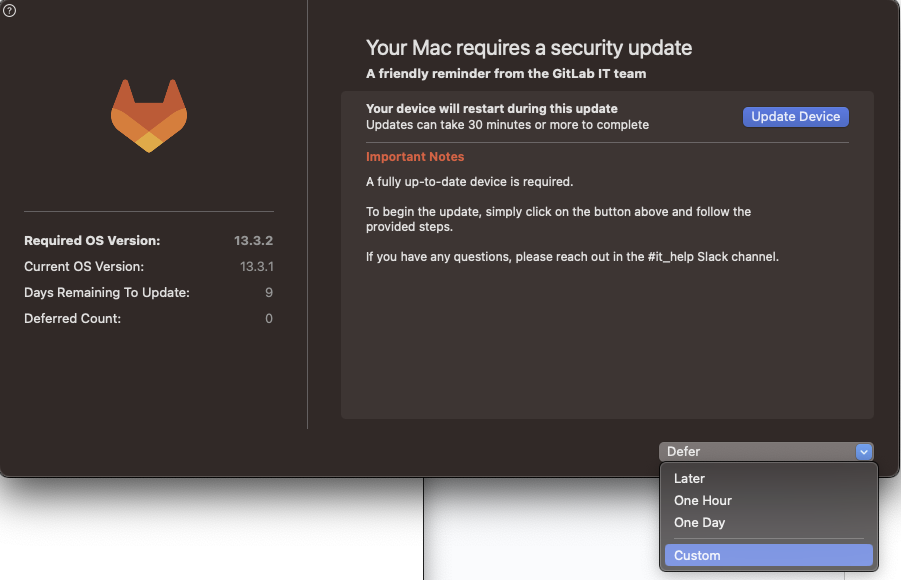
Task: Click the 13.3.1 current version value
Action: click(256, 267)
